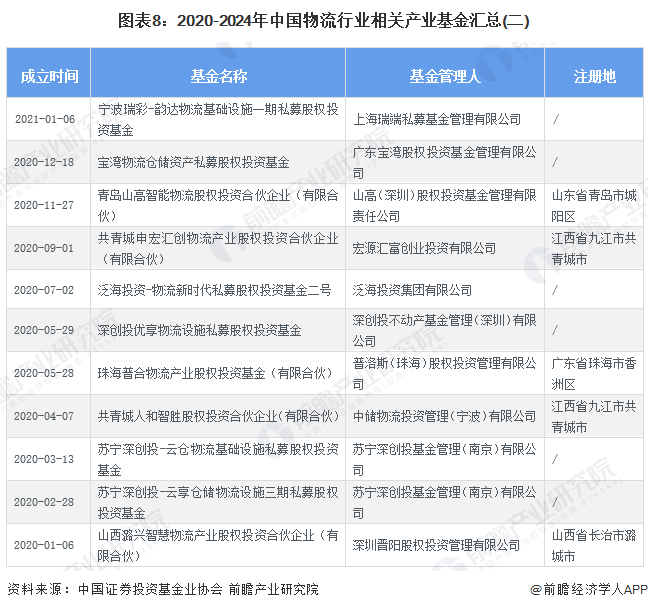This screenshot has height=610, width=648.
Task: Click fund name 山西潞兴智慧物流产业股权投资合伙企业
Action: pyautogui.click(x=218, y=546)
